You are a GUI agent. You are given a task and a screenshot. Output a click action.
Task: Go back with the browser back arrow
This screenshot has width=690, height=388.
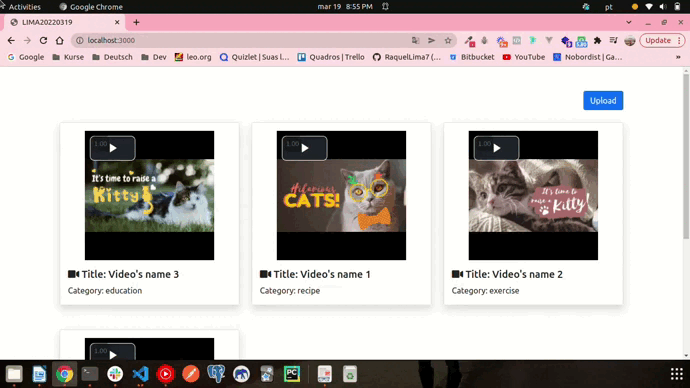tap(11, 40)
